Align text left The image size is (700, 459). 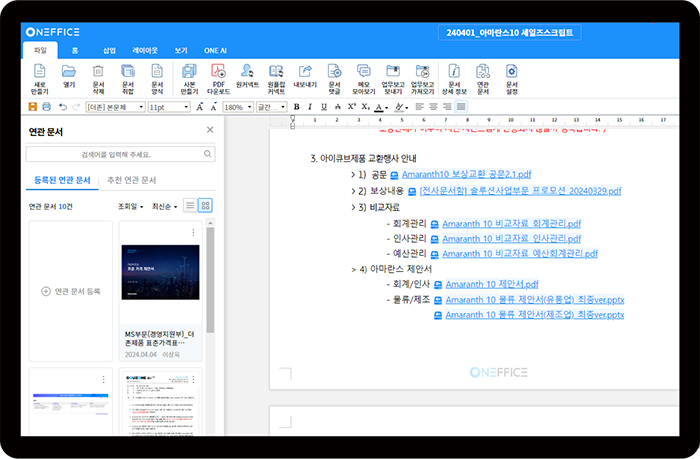(419, 107)
